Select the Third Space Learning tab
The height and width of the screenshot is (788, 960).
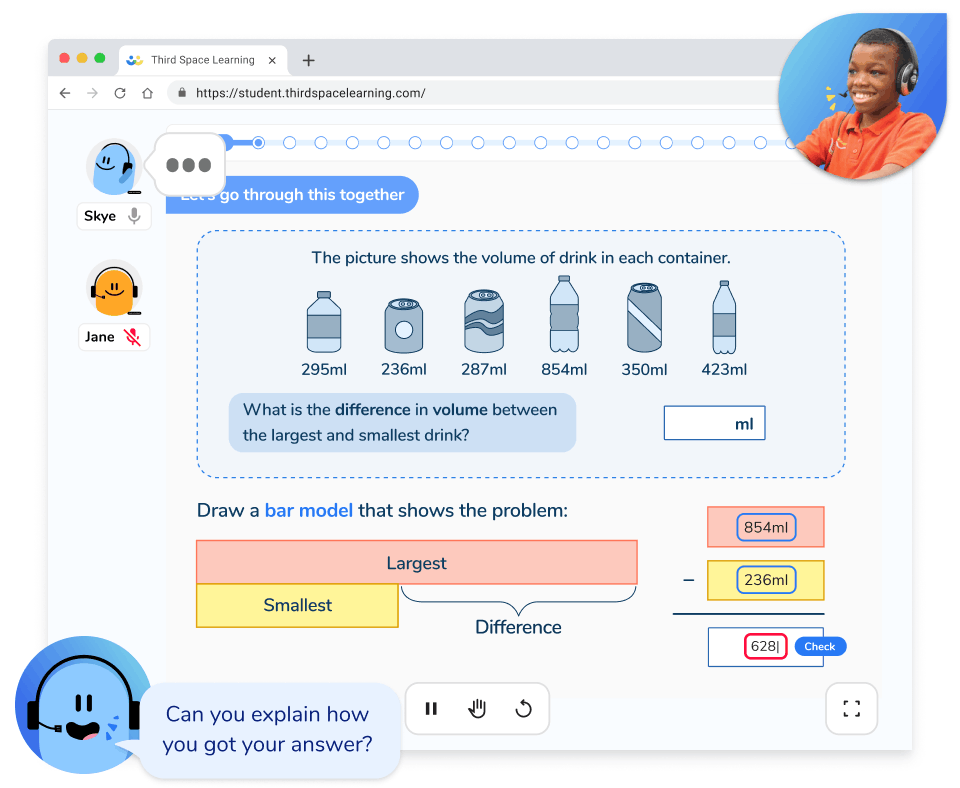[202, 60]
